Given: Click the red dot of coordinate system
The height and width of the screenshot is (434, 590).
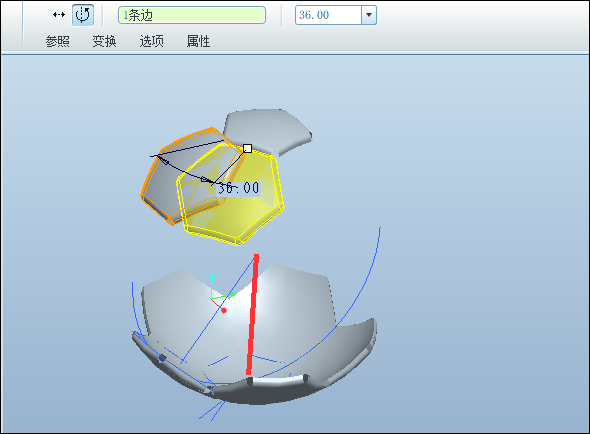Looking at the screenshot, I should (224, 311).
